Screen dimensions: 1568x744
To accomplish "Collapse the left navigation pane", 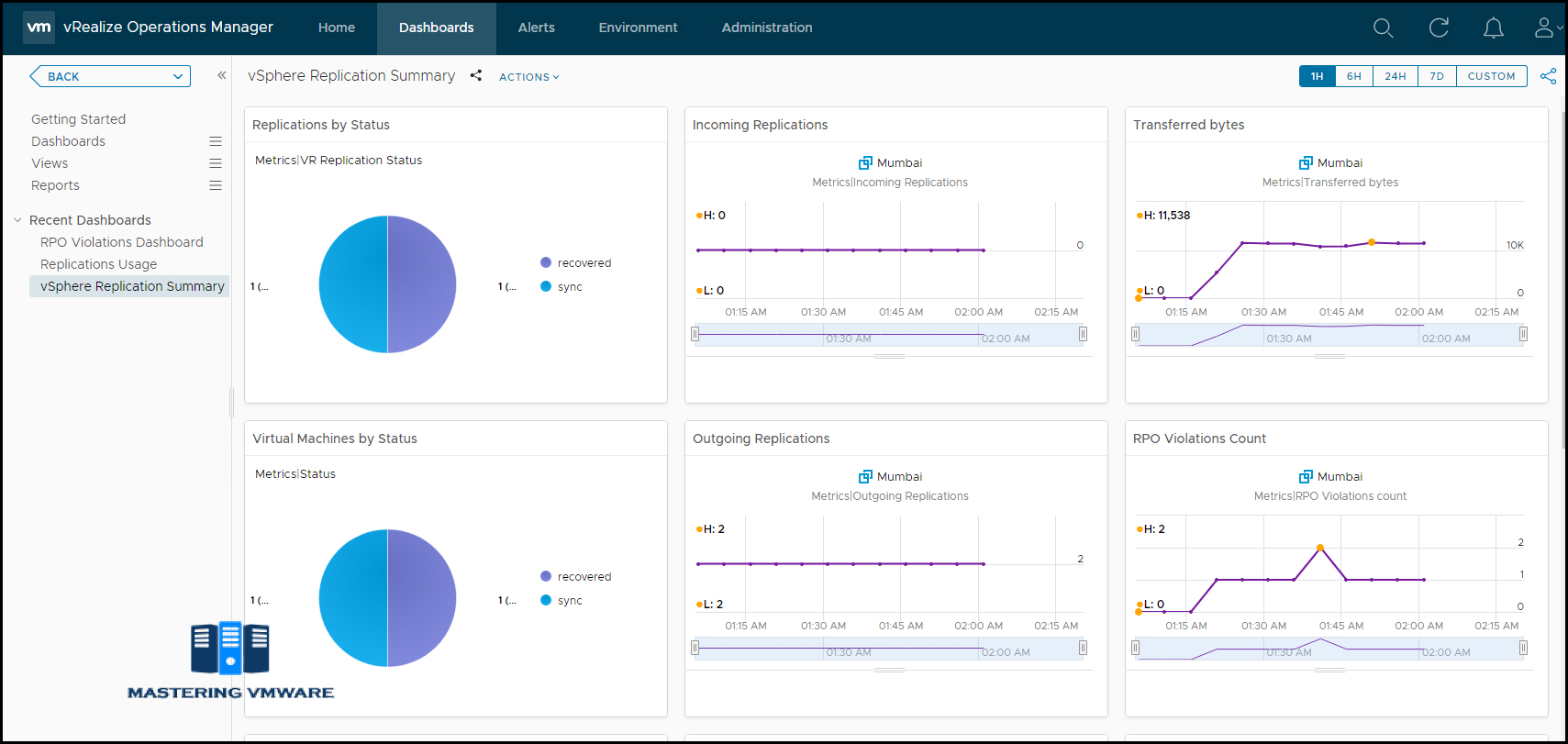I will tap(221, 75).
